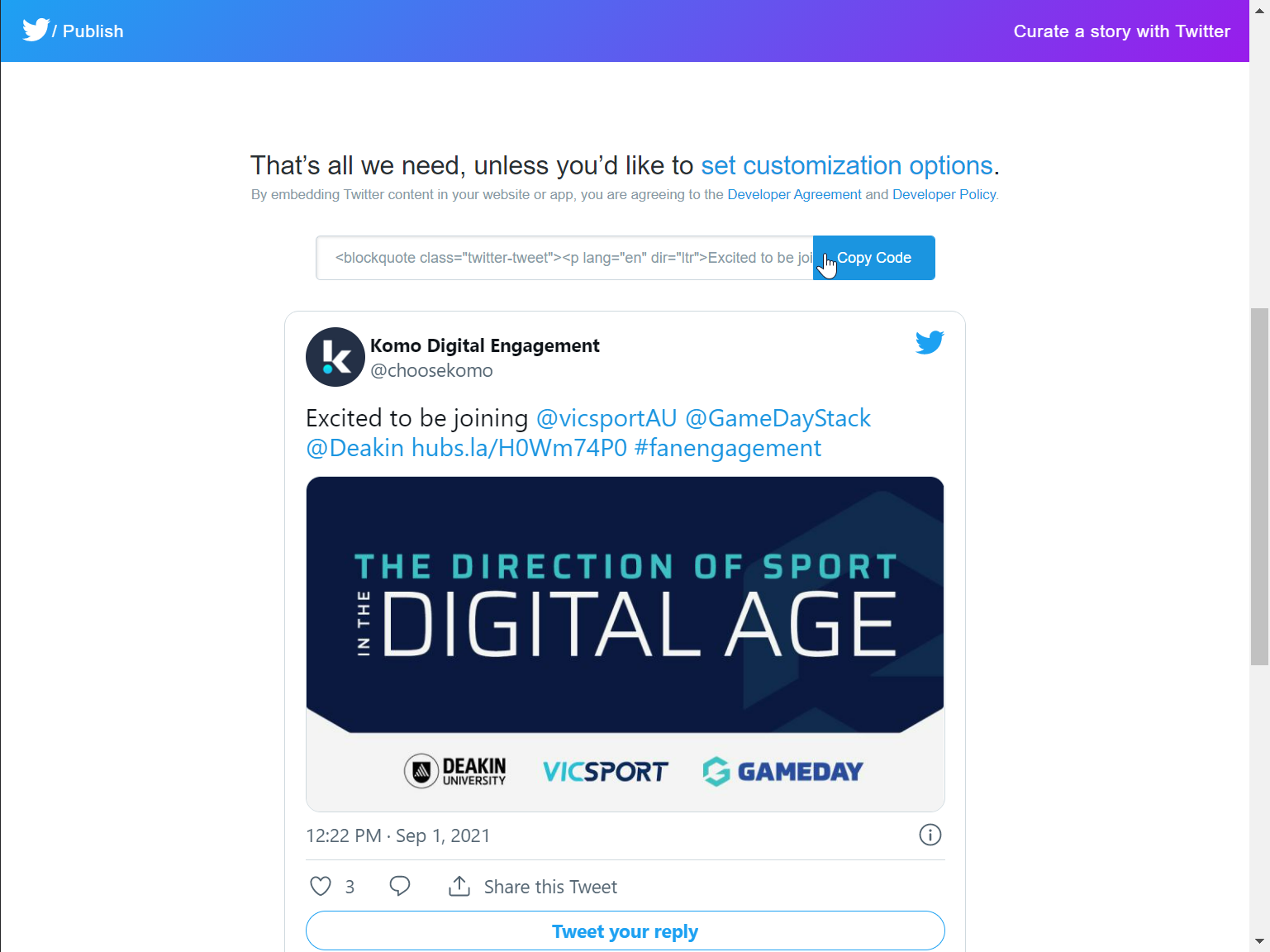This screenshot has height=952, width=1270.
Task: Click the Tweet your reply button
Action: pyautogui.click(x=625, y=931)
